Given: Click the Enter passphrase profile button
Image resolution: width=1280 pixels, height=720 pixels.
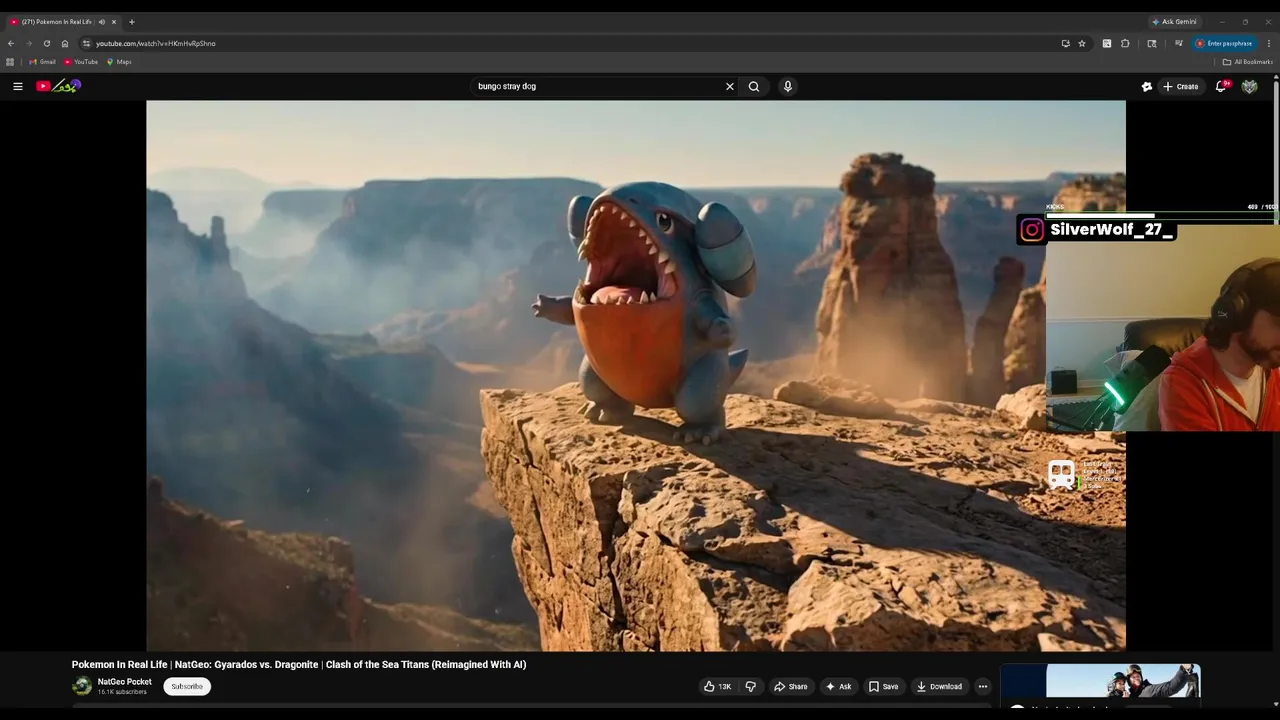Looking at the screenshot, I should click(x=1224, y=43).
